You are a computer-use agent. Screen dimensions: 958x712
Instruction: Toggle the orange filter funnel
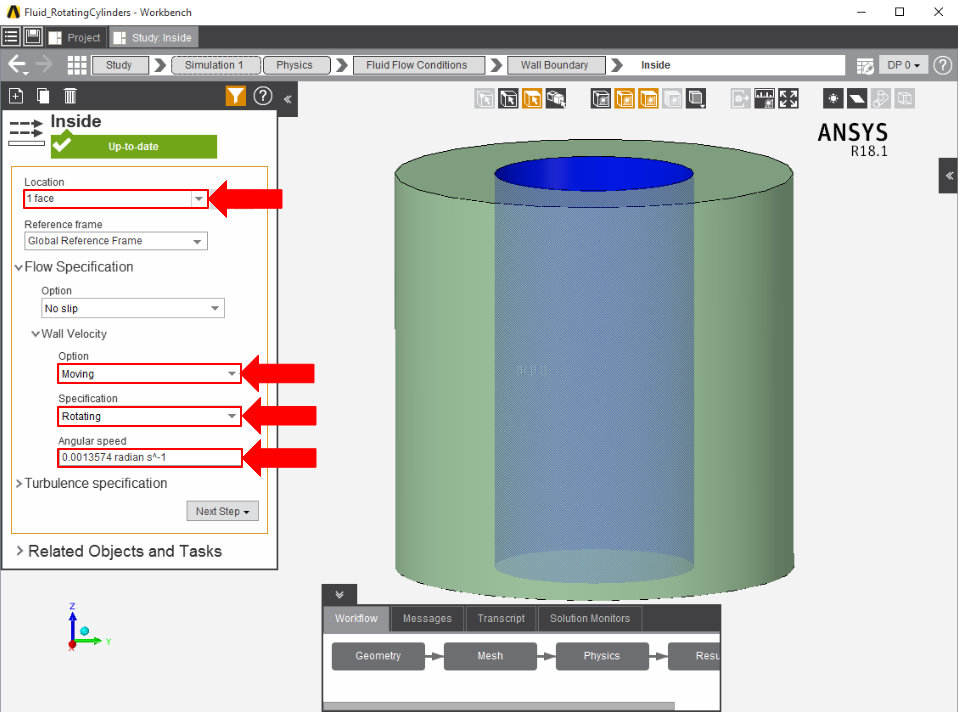(235, 96)
